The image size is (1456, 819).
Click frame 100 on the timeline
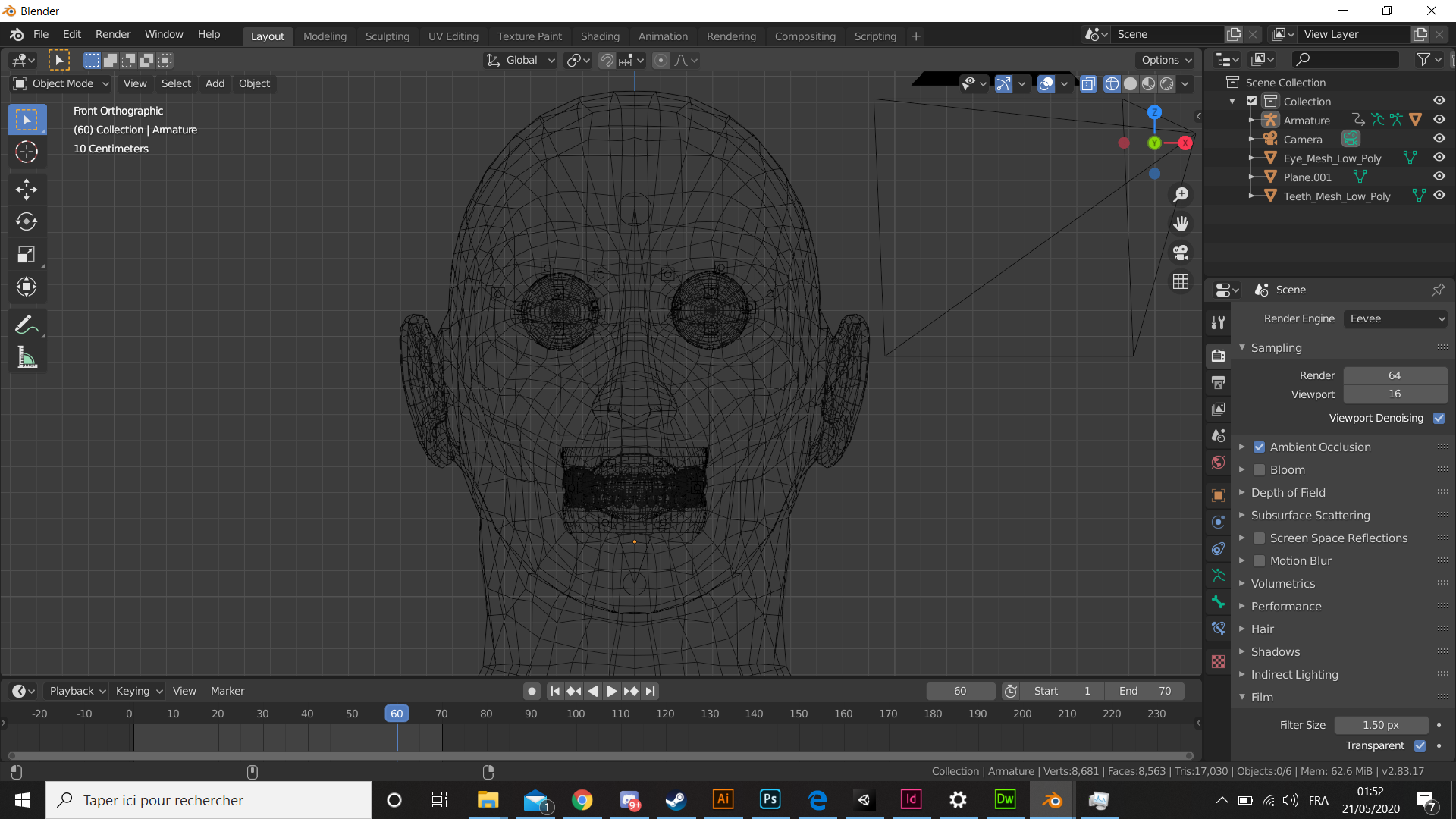[x=576, y=714]
